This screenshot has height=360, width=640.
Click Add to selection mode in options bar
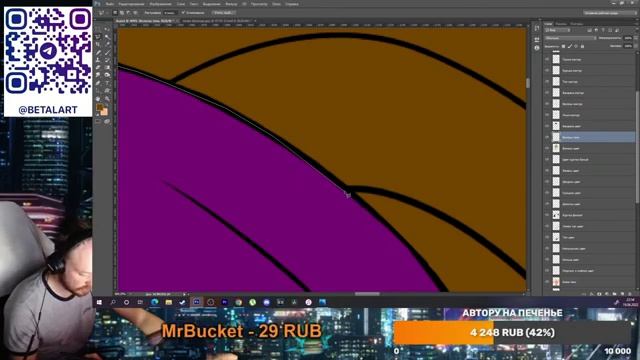click(122, 13)
